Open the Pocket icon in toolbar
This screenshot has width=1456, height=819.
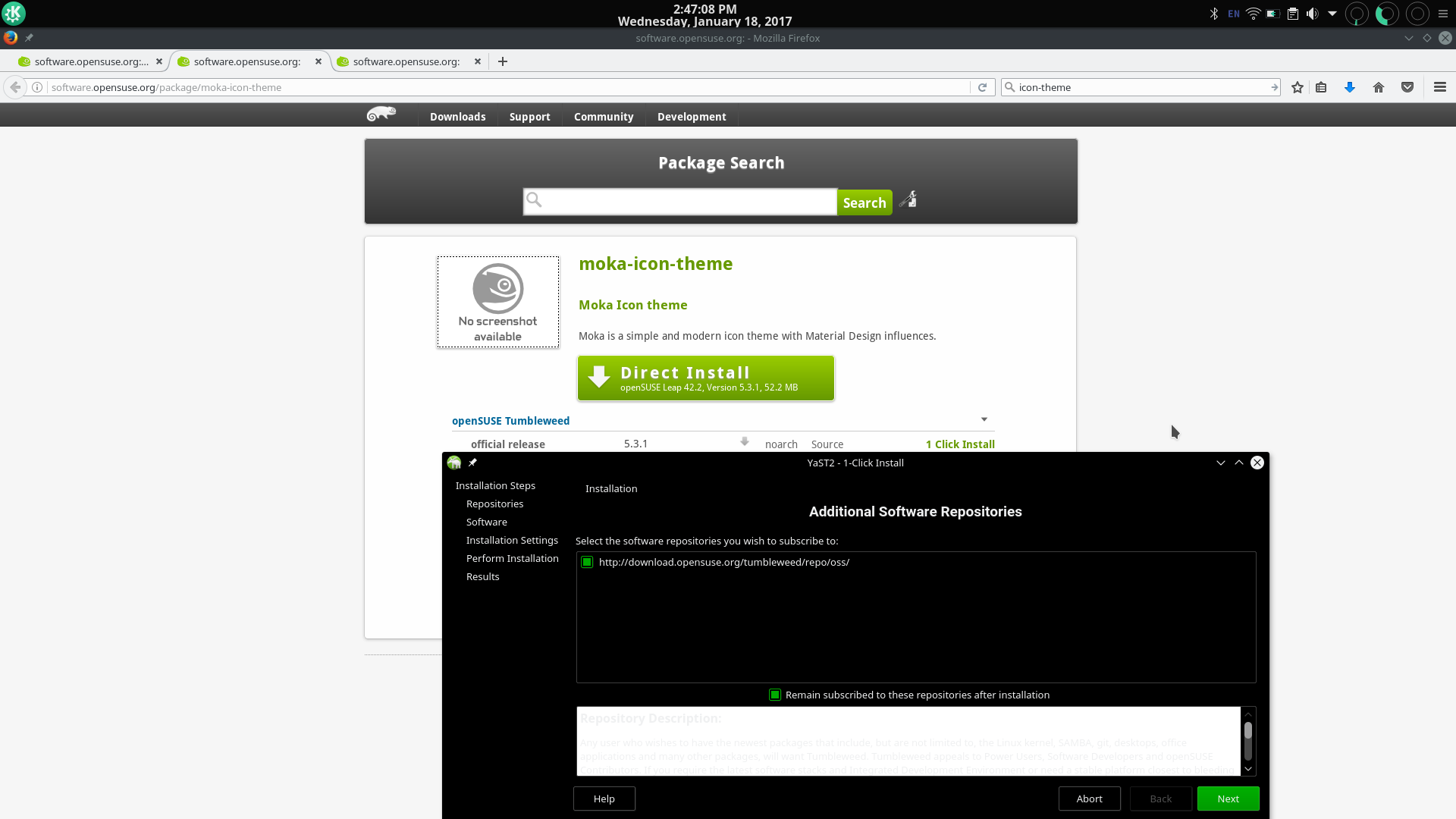click(x=1407, y=87)
